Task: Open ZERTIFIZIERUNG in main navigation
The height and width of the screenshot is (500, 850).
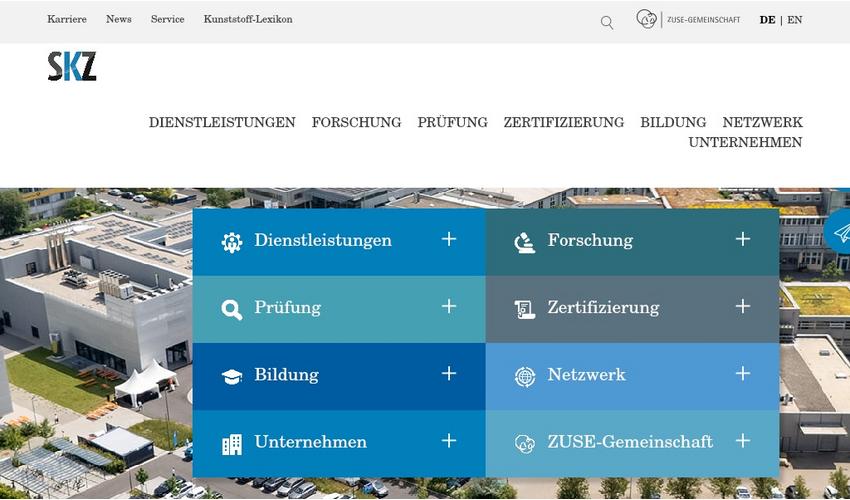Action: point(564,123)
